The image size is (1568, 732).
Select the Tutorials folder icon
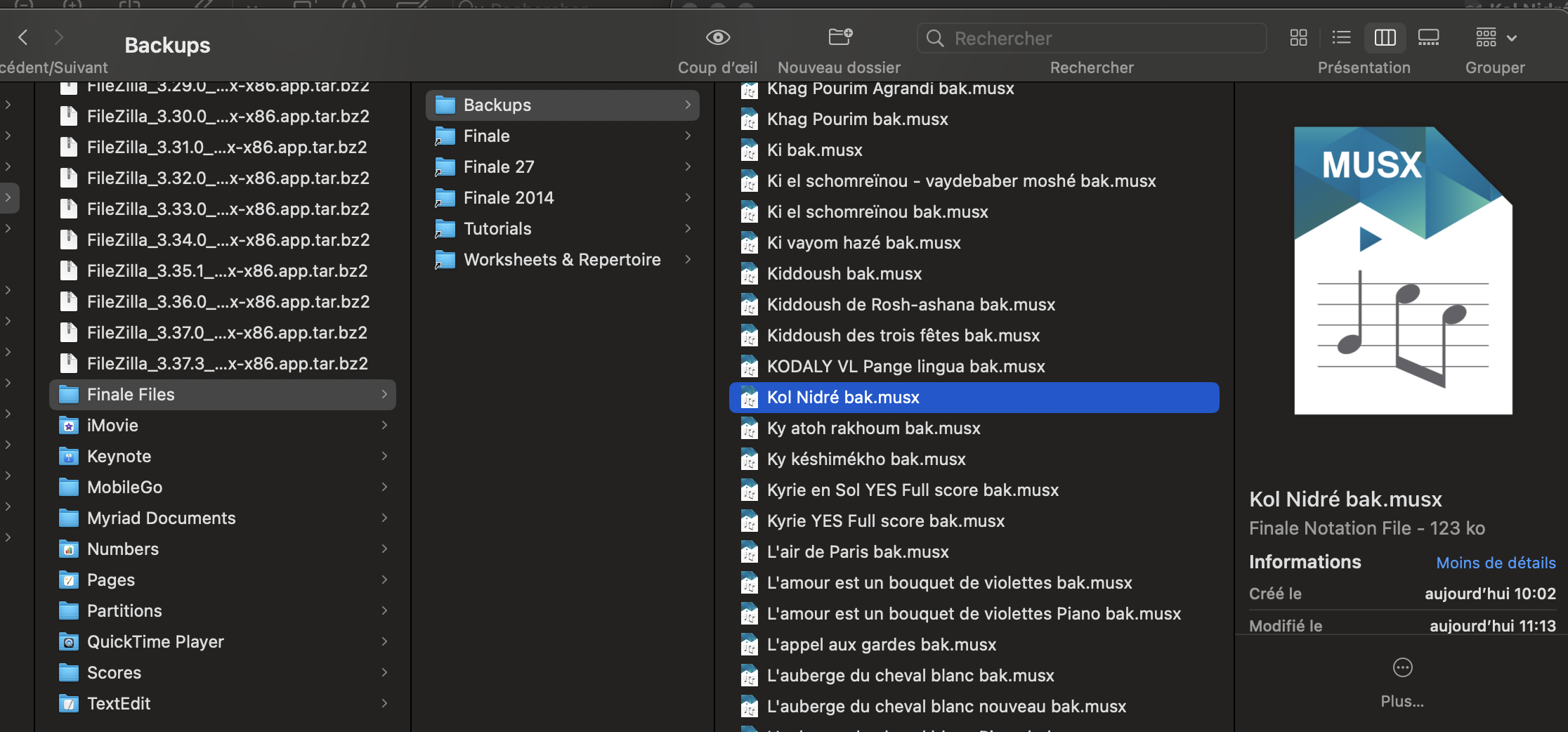pos(445,229)
